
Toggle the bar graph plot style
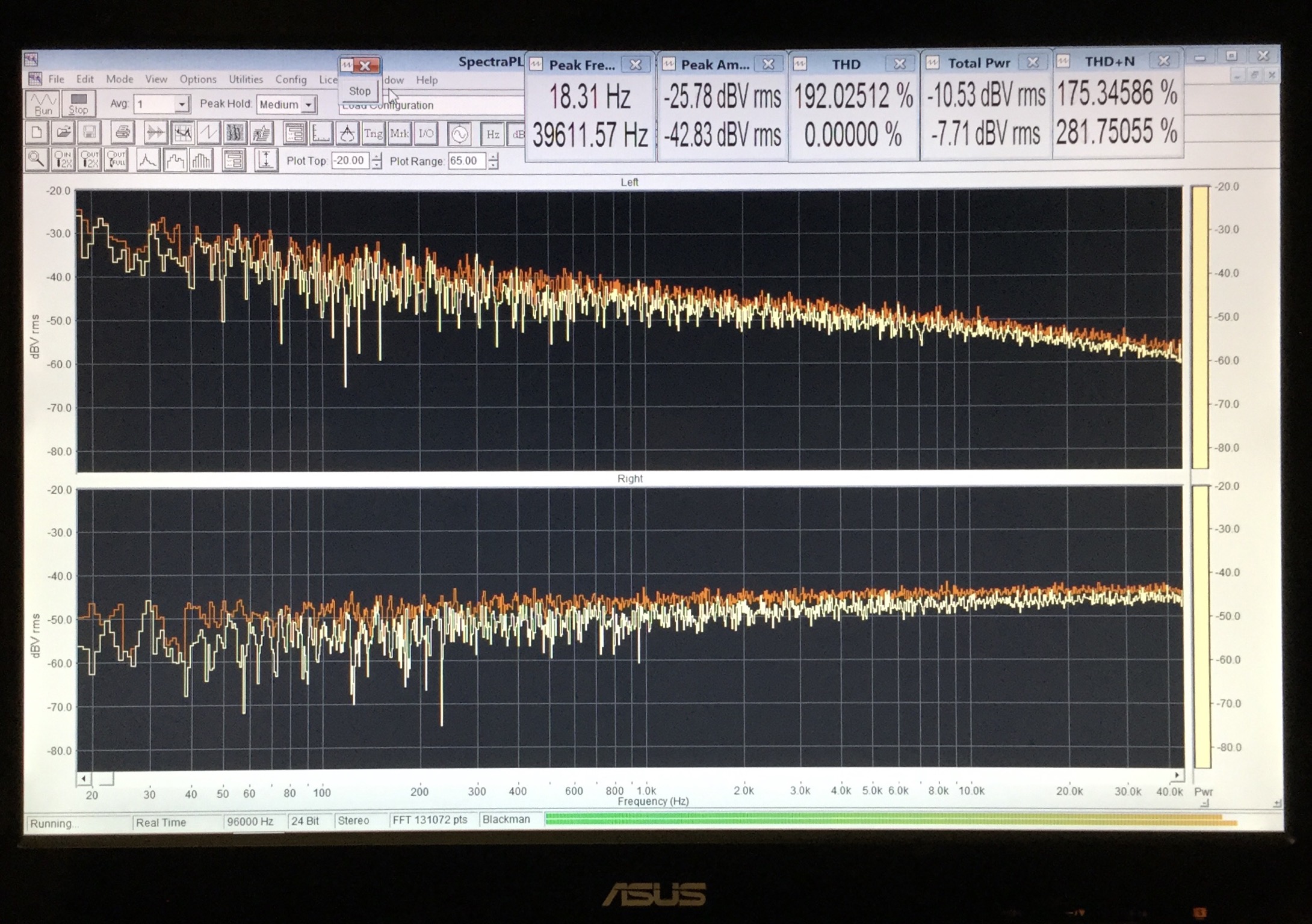(202, 161)
